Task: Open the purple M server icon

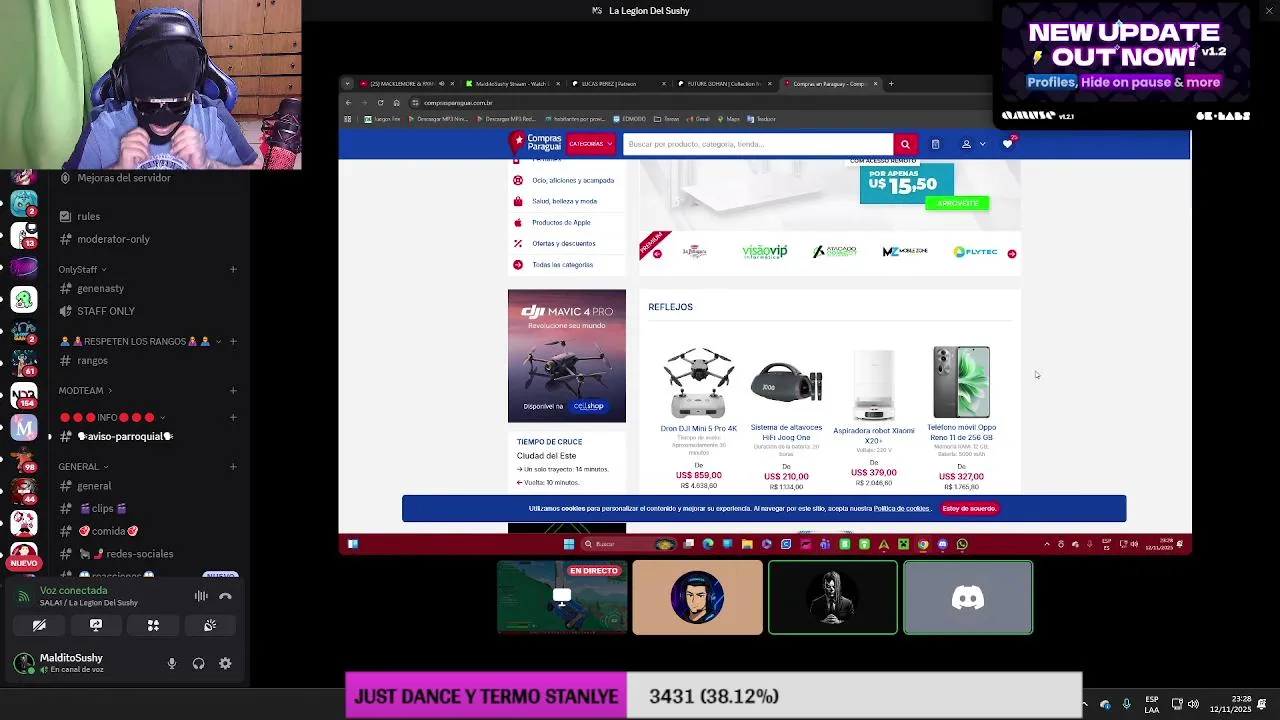Action: point(24,428)
